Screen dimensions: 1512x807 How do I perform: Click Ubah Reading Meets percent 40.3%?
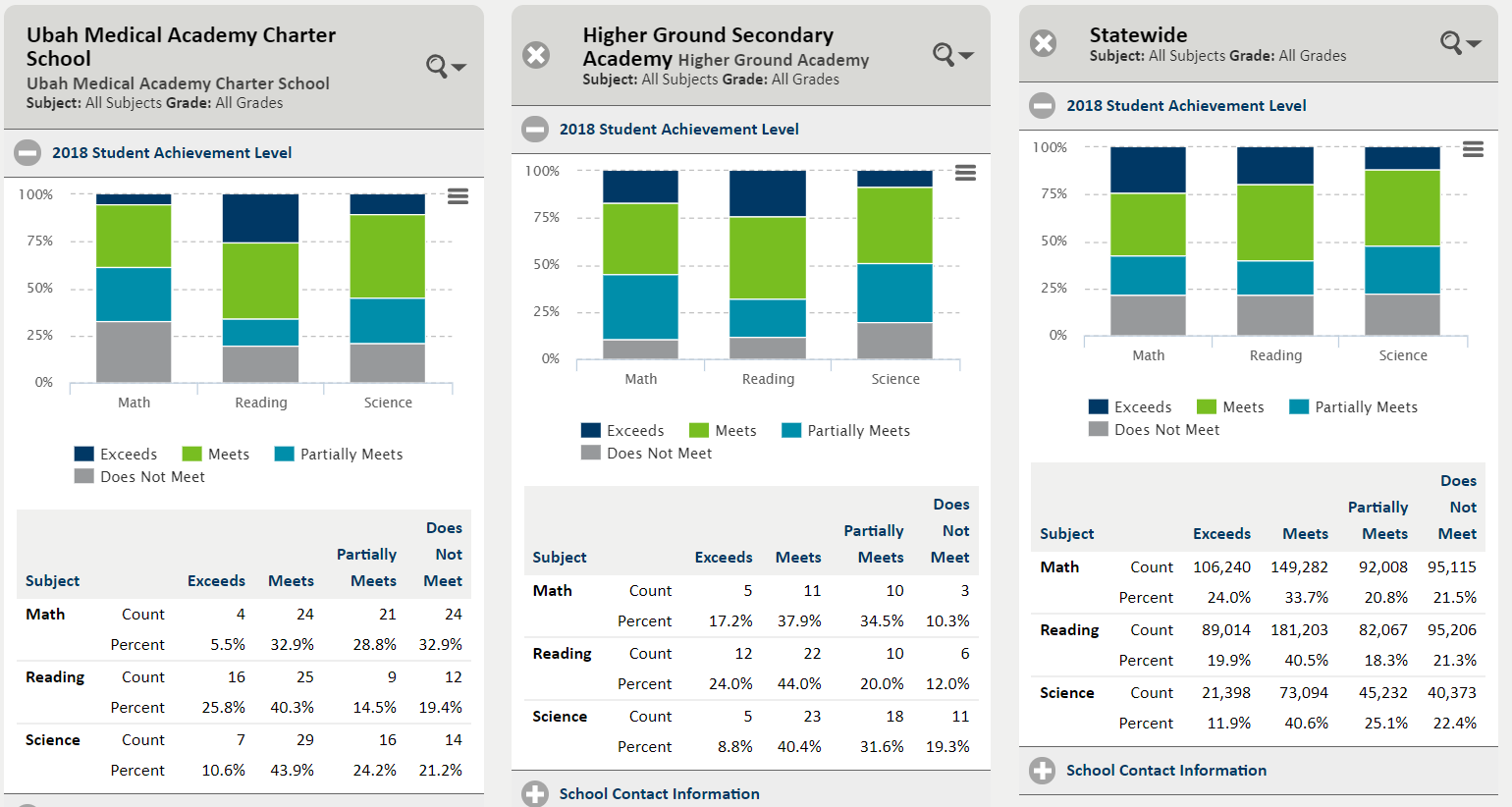pos(293,708)
